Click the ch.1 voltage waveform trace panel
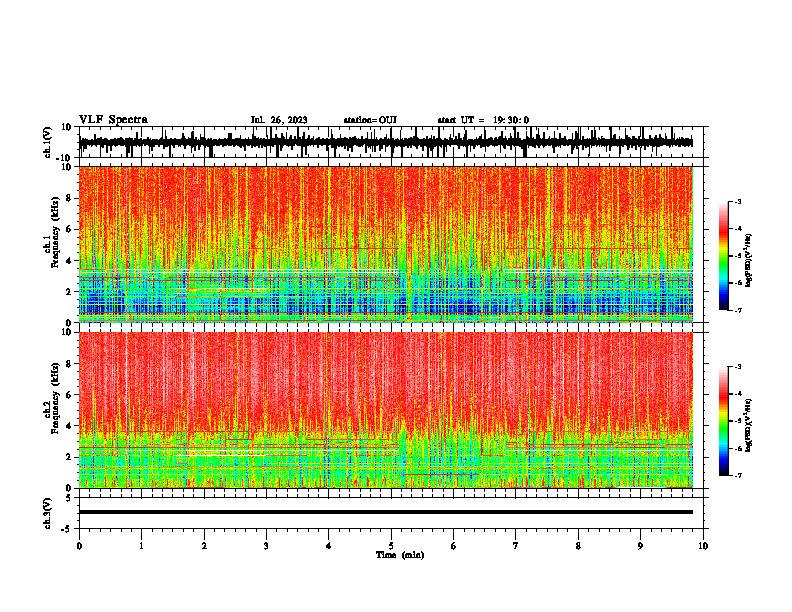The height and width of the screenshot is (612, 792). 390,142
